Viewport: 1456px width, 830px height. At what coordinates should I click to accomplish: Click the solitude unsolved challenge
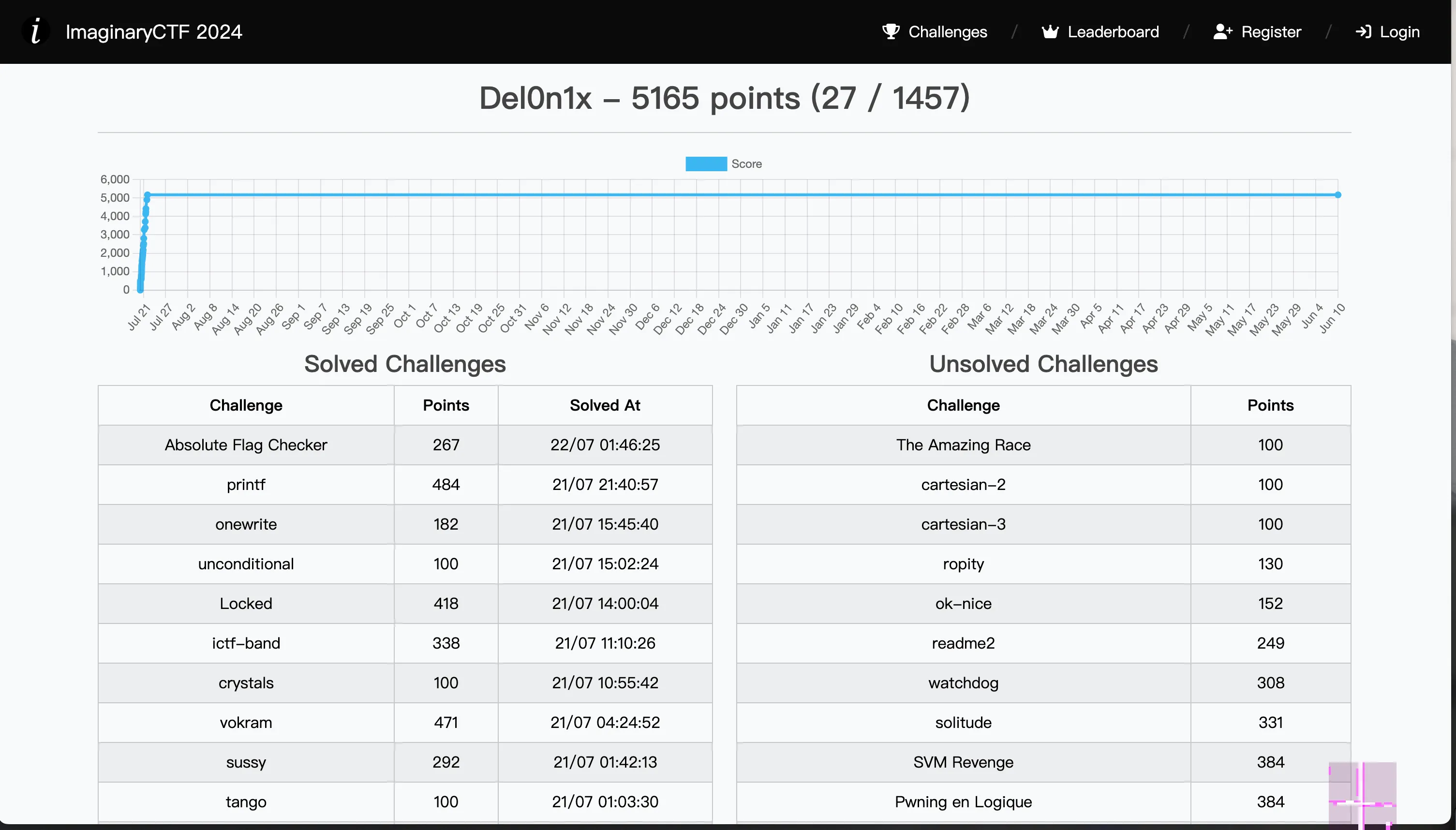(963, 722)
